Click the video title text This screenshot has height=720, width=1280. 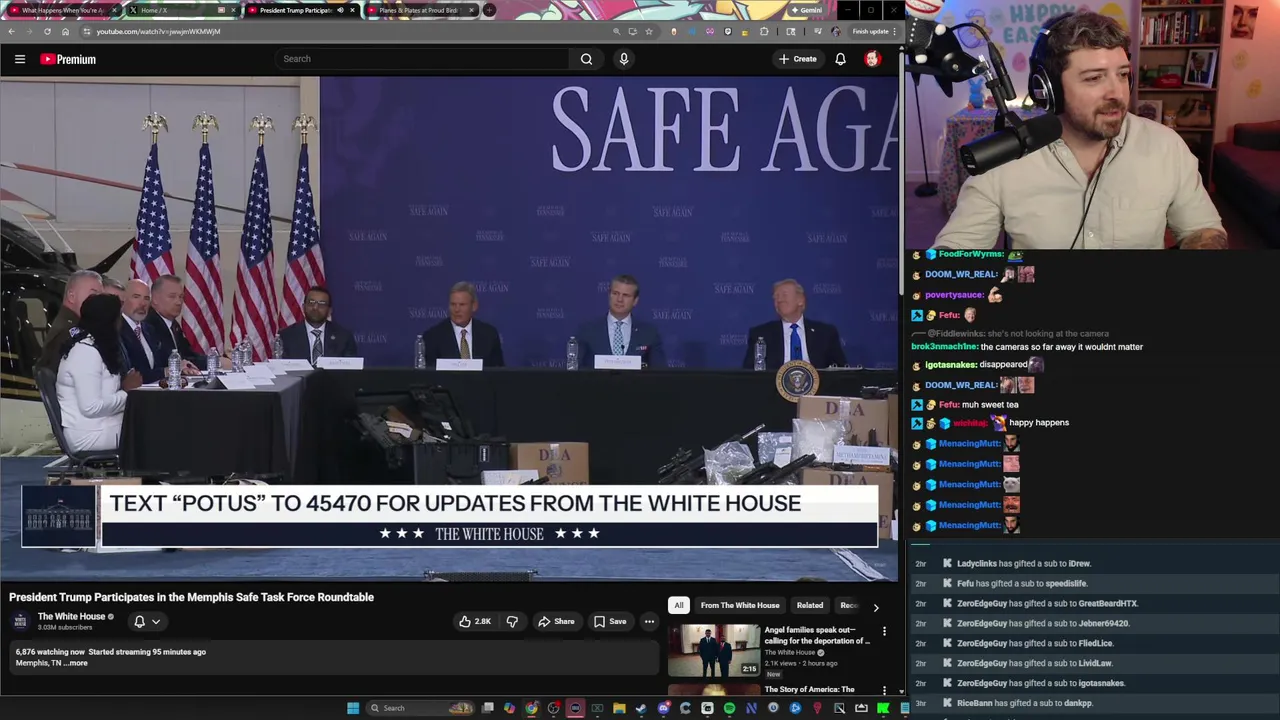(x=191, y=597)
